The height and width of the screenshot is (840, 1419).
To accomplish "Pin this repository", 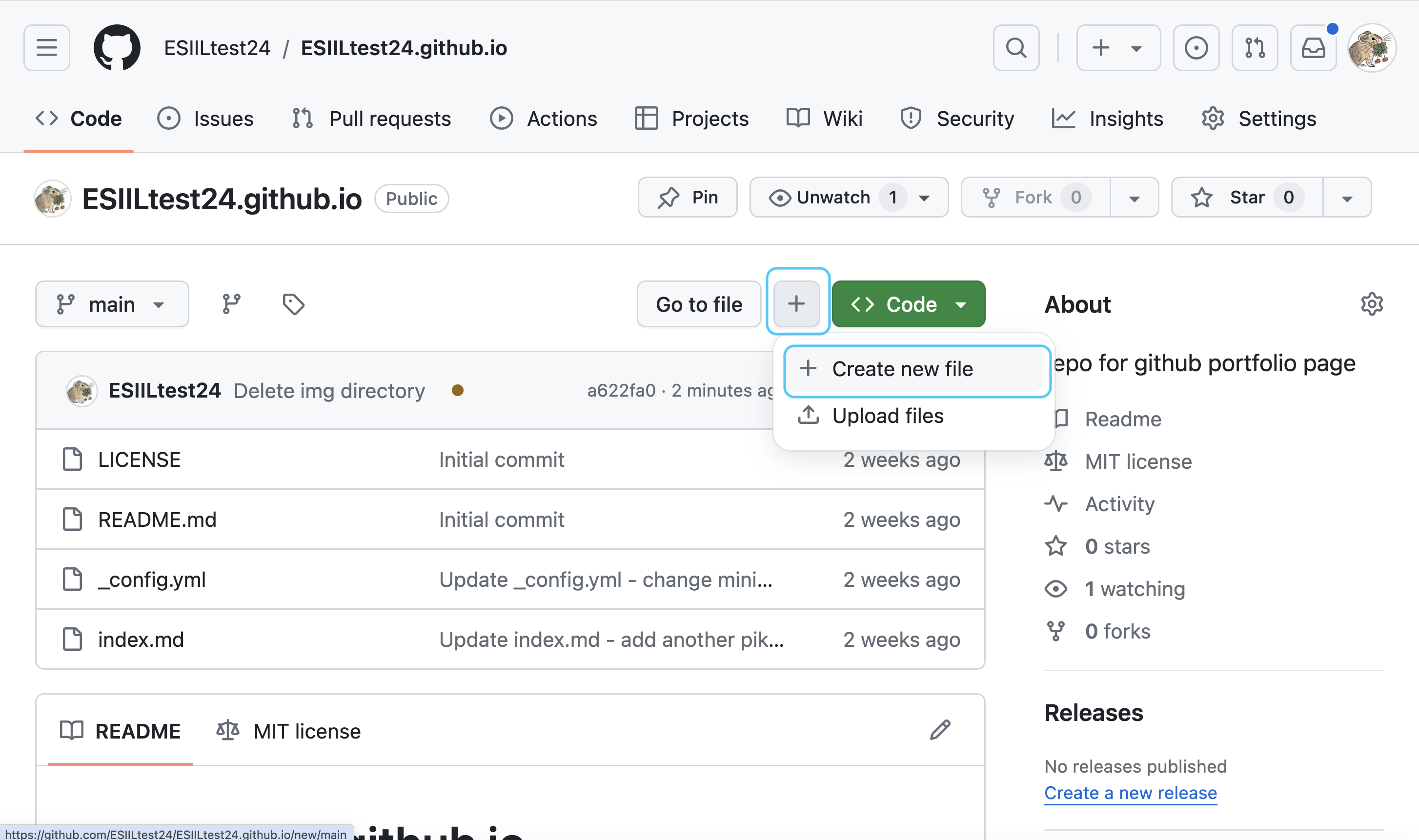I will pyautogui.click(x=688, y=197).
